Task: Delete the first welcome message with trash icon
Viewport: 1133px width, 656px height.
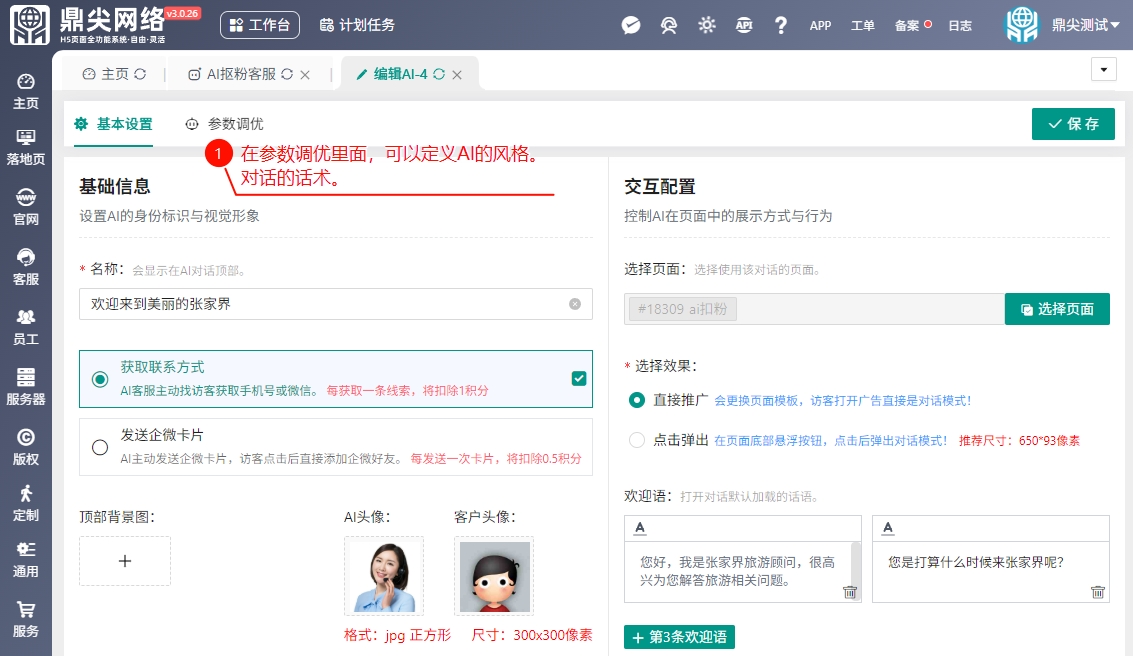Action: point(850,592)
